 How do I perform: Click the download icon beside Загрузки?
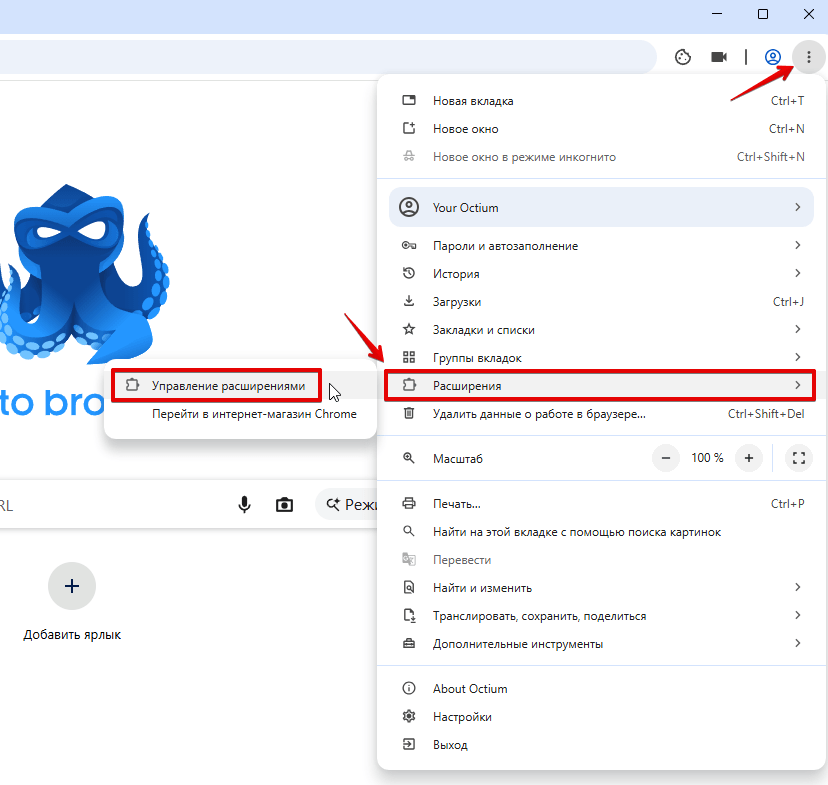pos(409,301)
